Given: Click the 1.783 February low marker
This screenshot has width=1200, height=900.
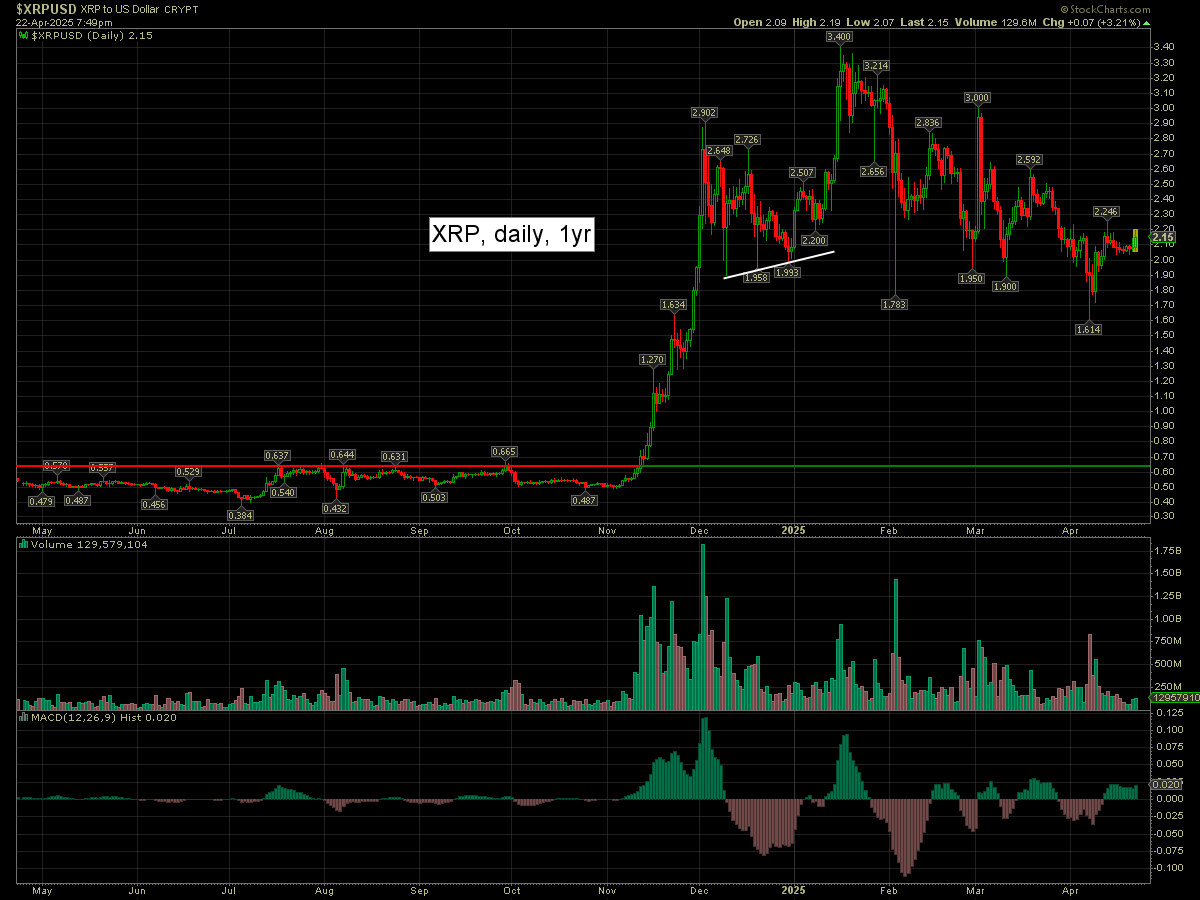Looking at the screenshot, I should coord(894,302).
